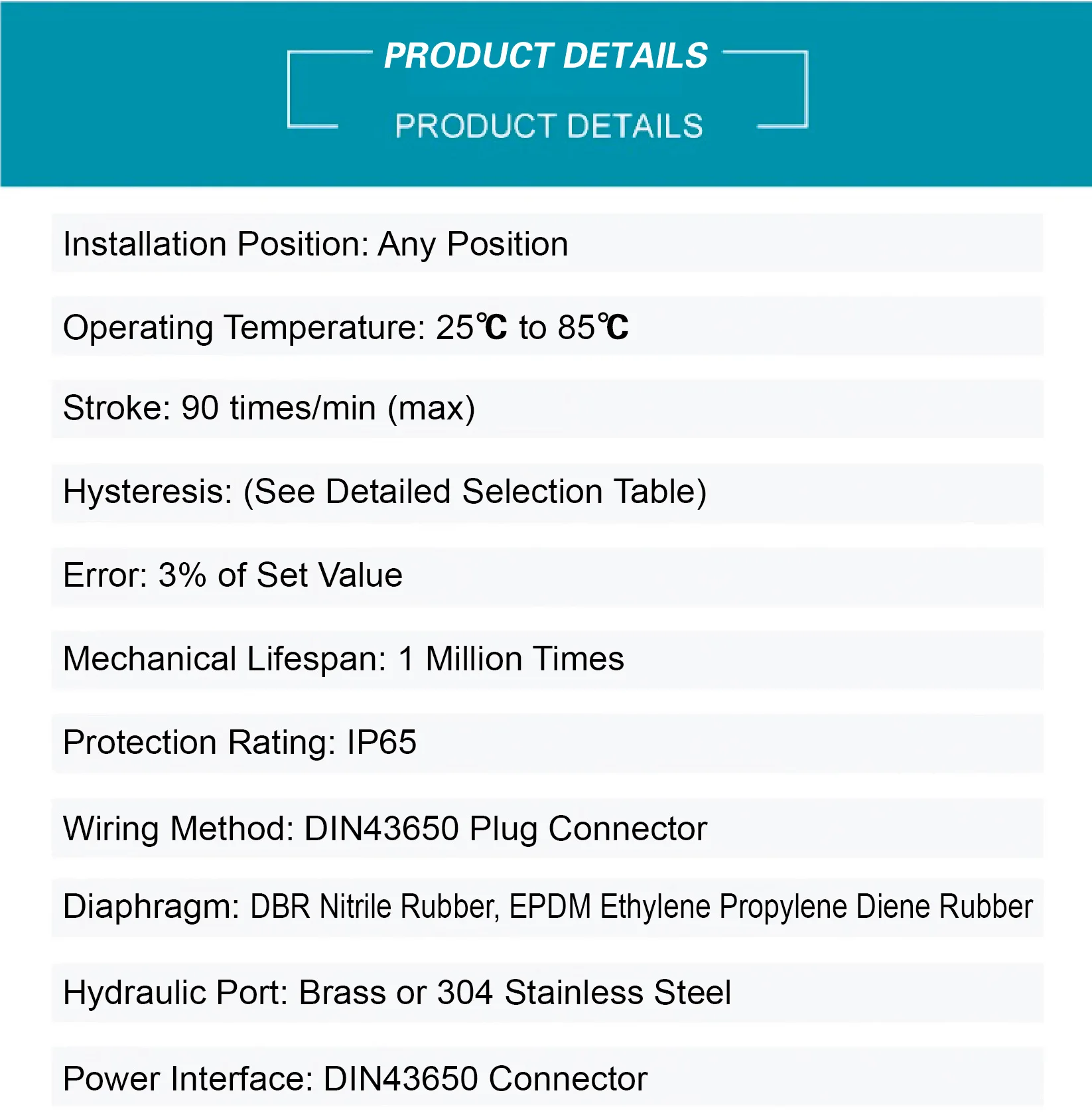Select the Installation Position row

(x=547, y=243)
